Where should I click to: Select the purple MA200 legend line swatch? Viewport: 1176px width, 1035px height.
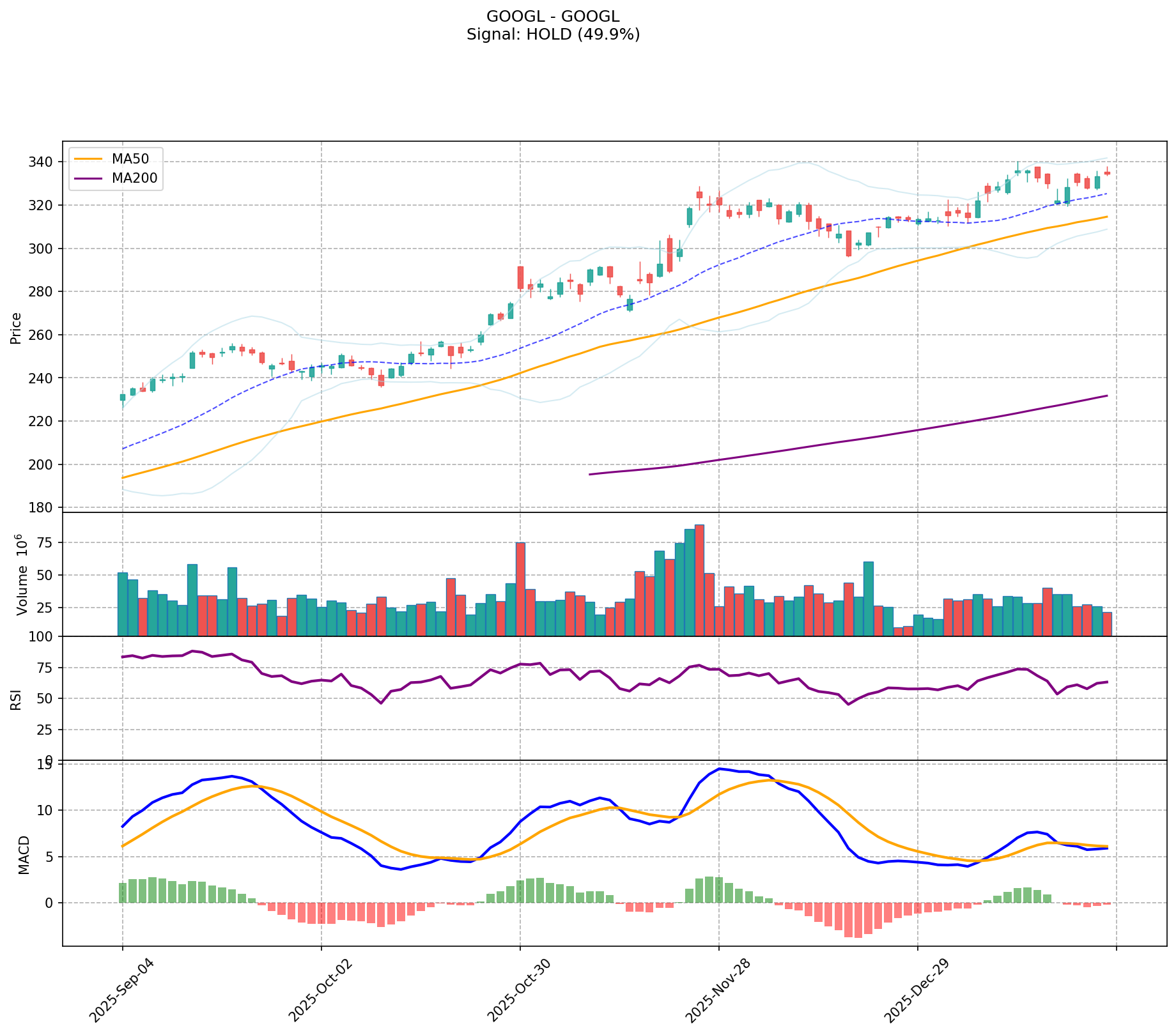pyautogui.click(x=88, y=178)
